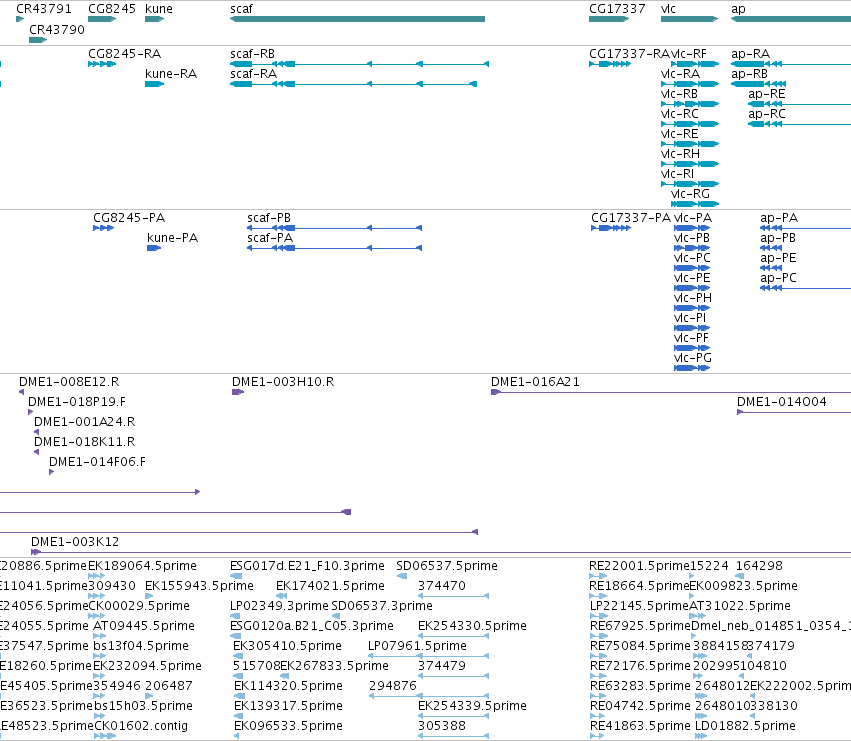Click the kune-PA protein label
The width and height of the screenshot is (851, 741).
[x=173, y=238]
